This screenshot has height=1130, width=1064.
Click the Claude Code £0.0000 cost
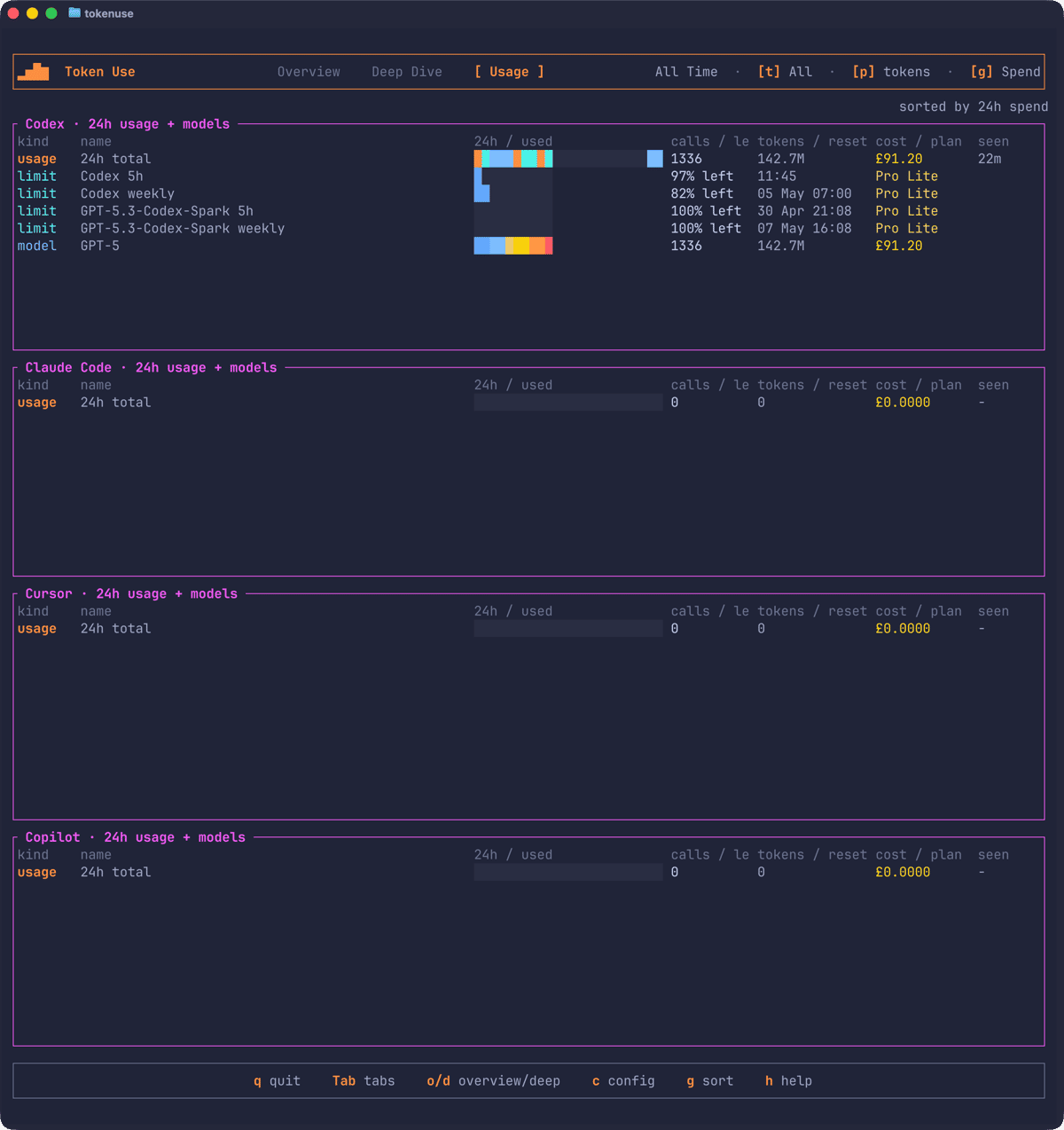click(x=903, y=403)
